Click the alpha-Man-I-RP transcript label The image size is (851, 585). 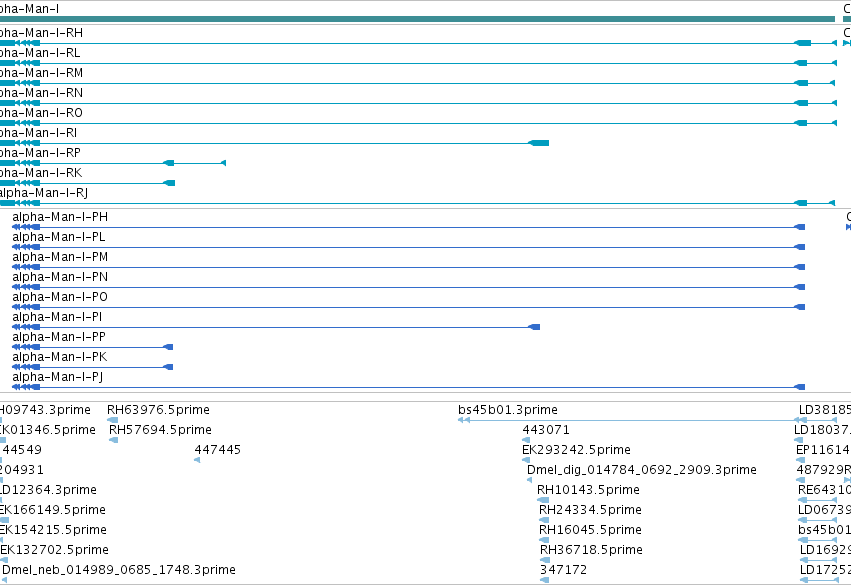pos(40,153)
